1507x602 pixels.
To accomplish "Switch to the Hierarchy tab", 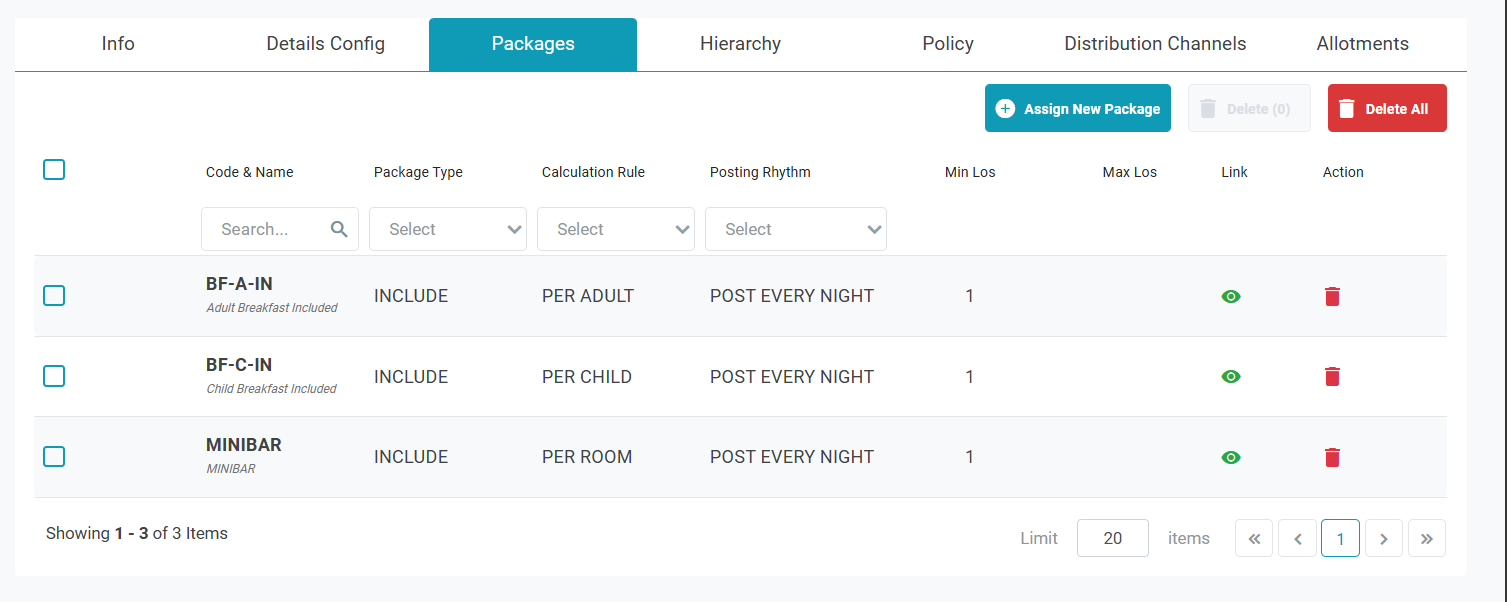I will [740, 44].
